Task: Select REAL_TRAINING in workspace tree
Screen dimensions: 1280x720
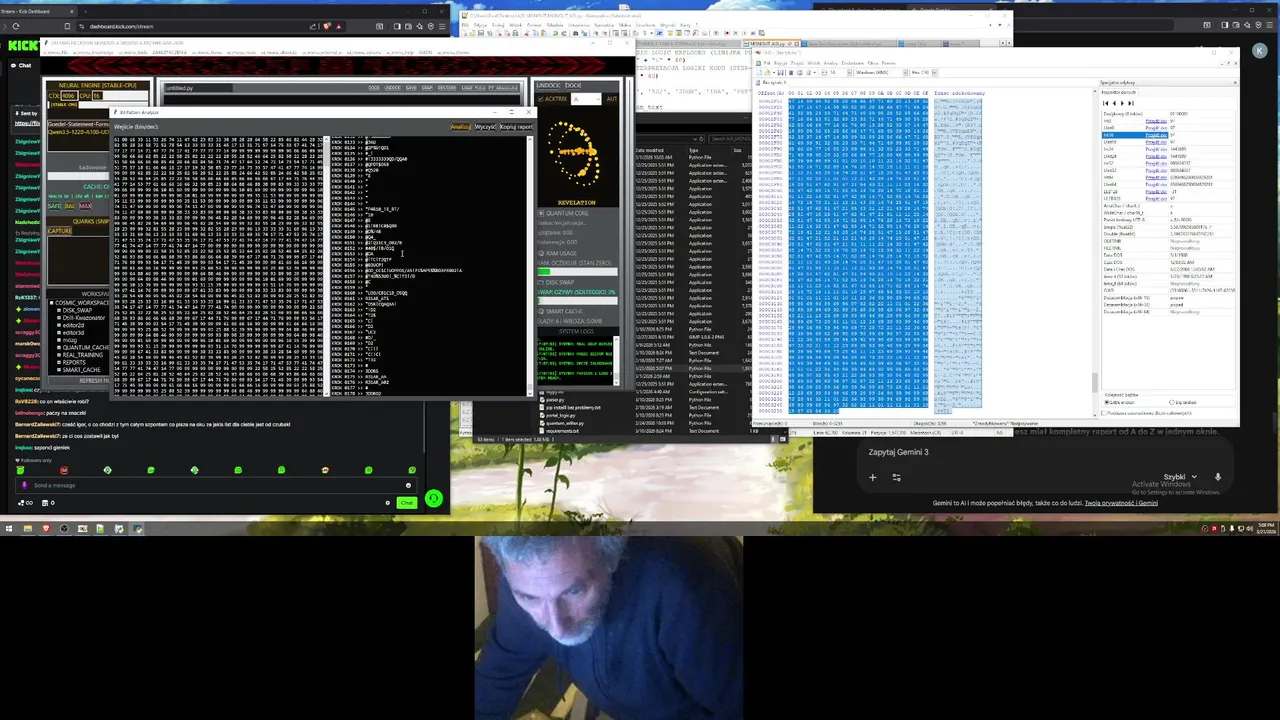Action: tap(85, 355)
